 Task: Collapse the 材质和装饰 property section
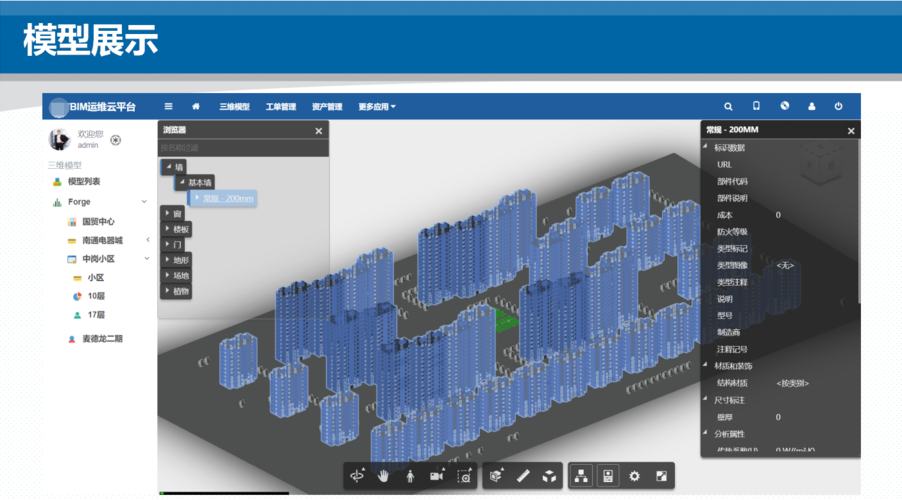coord(705,365)
